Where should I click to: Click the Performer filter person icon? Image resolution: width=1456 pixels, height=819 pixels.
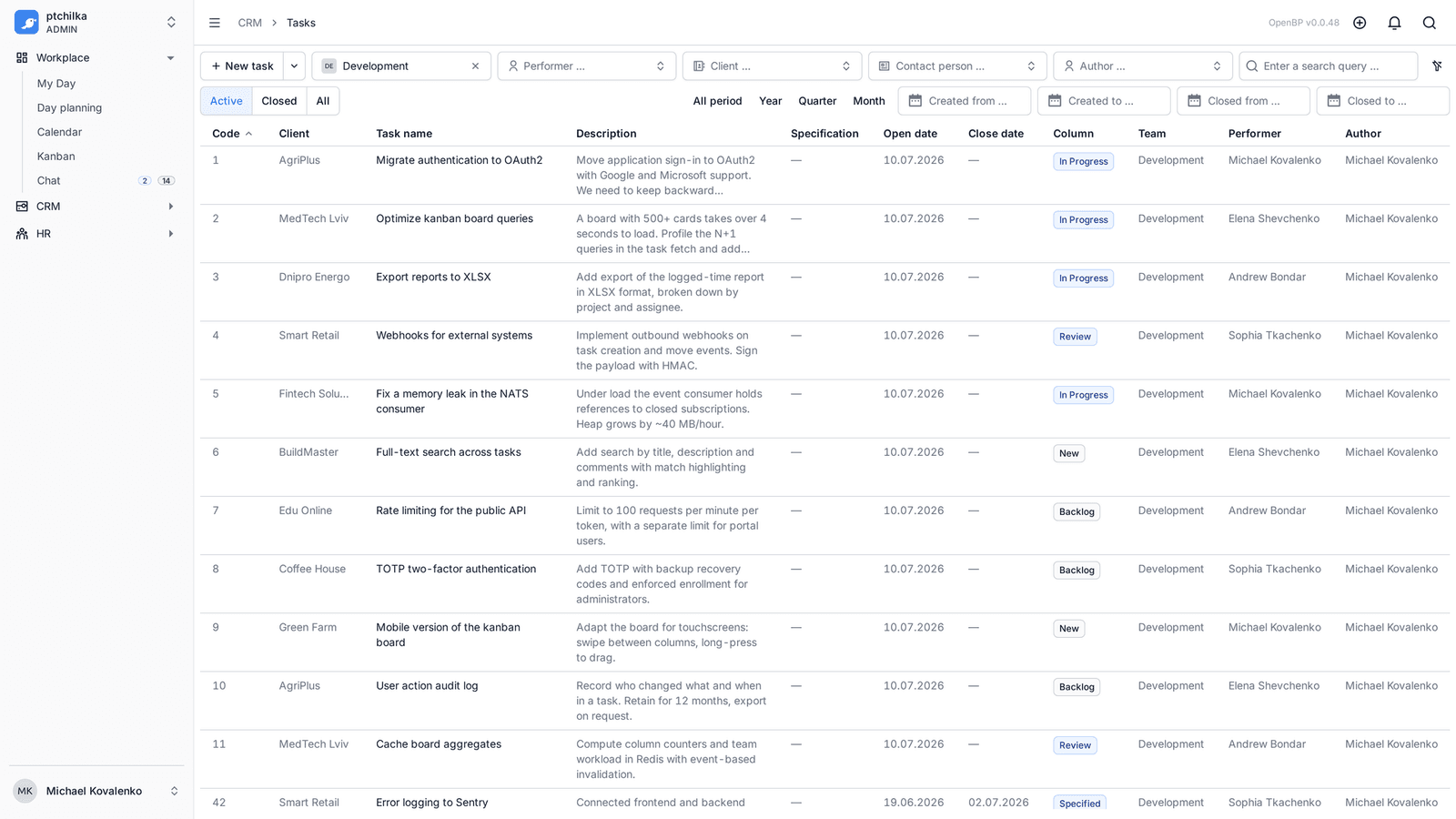(513, 66)
